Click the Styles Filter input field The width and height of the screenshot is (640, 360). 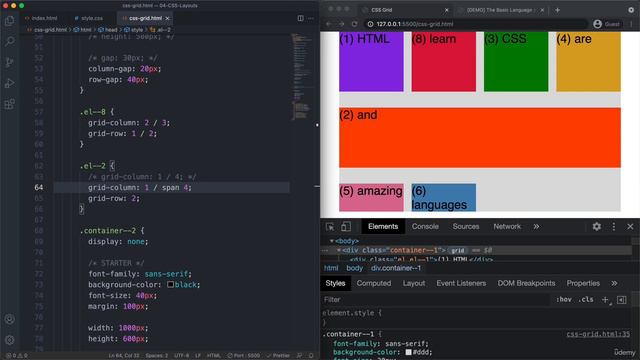(435, 300)
